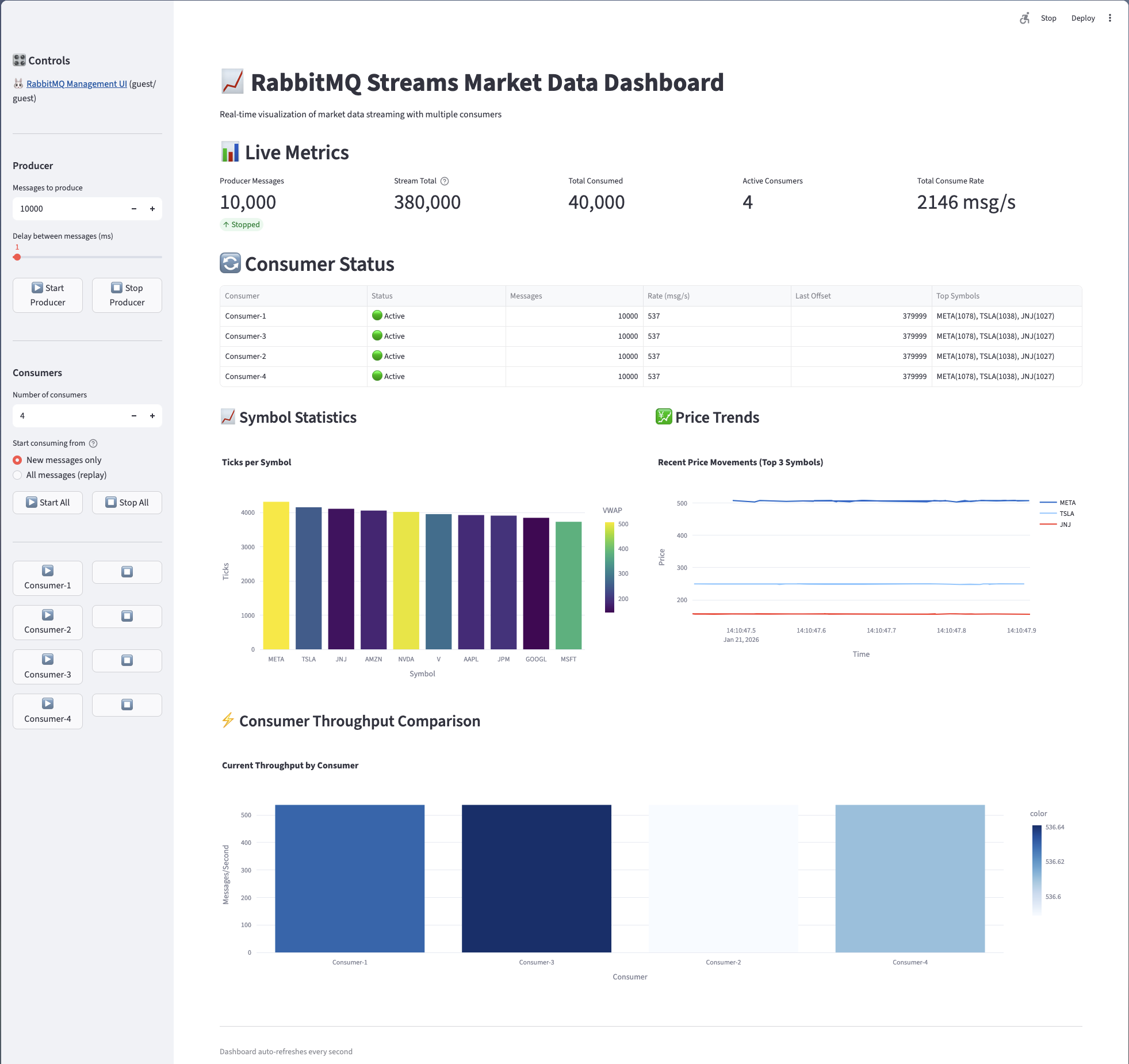The image size is (1129, 1064).
Task: Open the three-dot overflow menu top right
Action: [x=1111, y=18]
